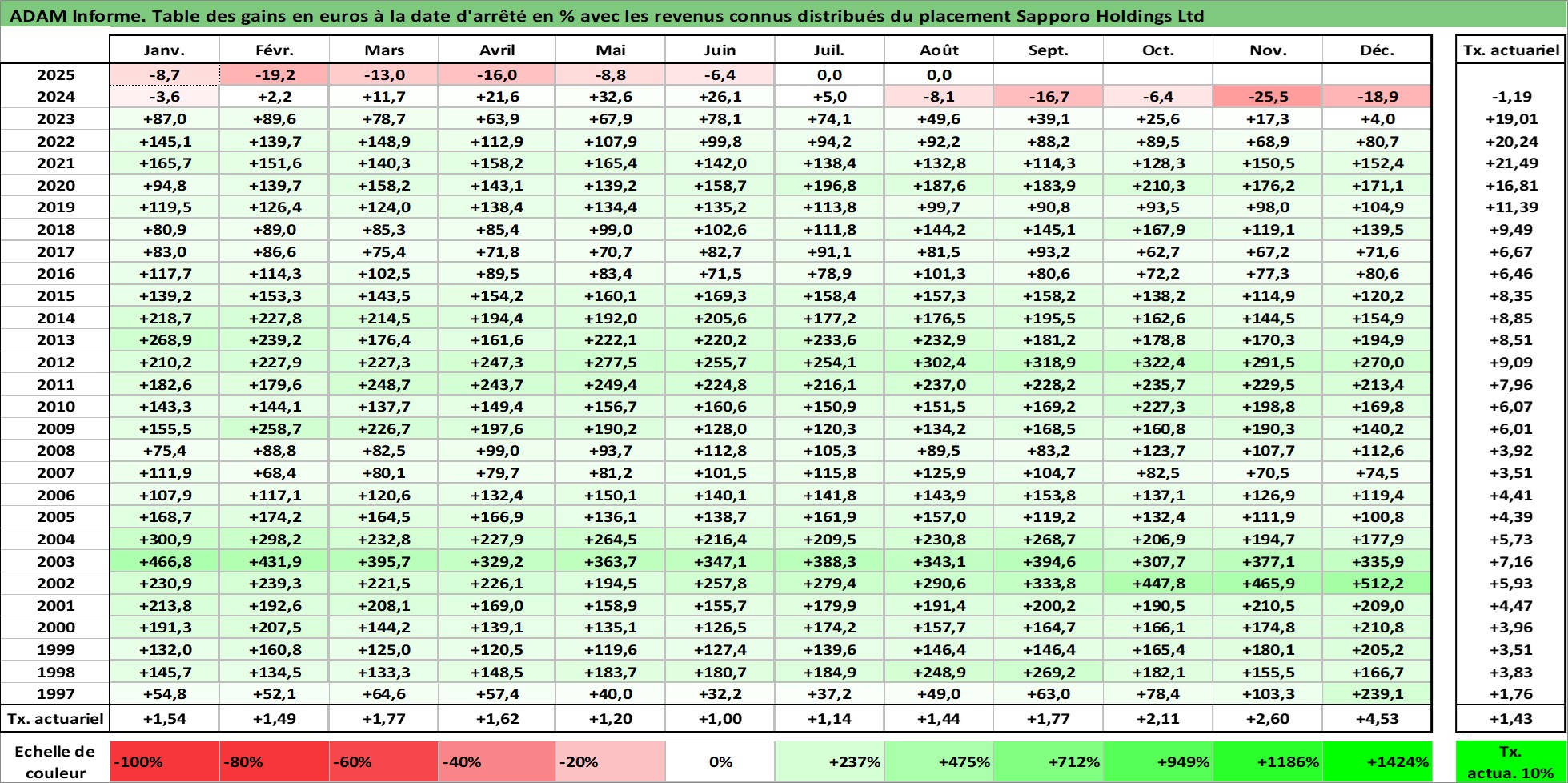Select the Août column header
The width and height of the screenshot is (1568, 783).
[939, 50]
